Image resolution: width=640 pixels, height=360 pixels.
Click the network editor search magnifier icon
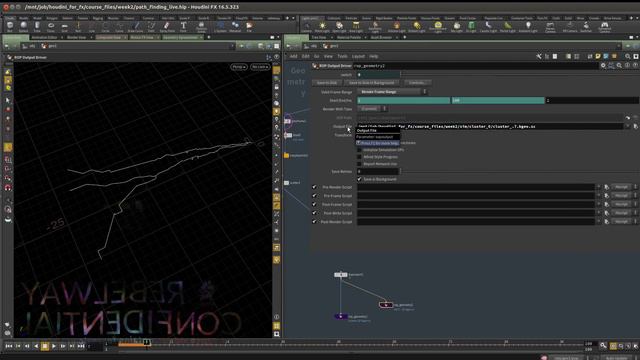[627, 56]
